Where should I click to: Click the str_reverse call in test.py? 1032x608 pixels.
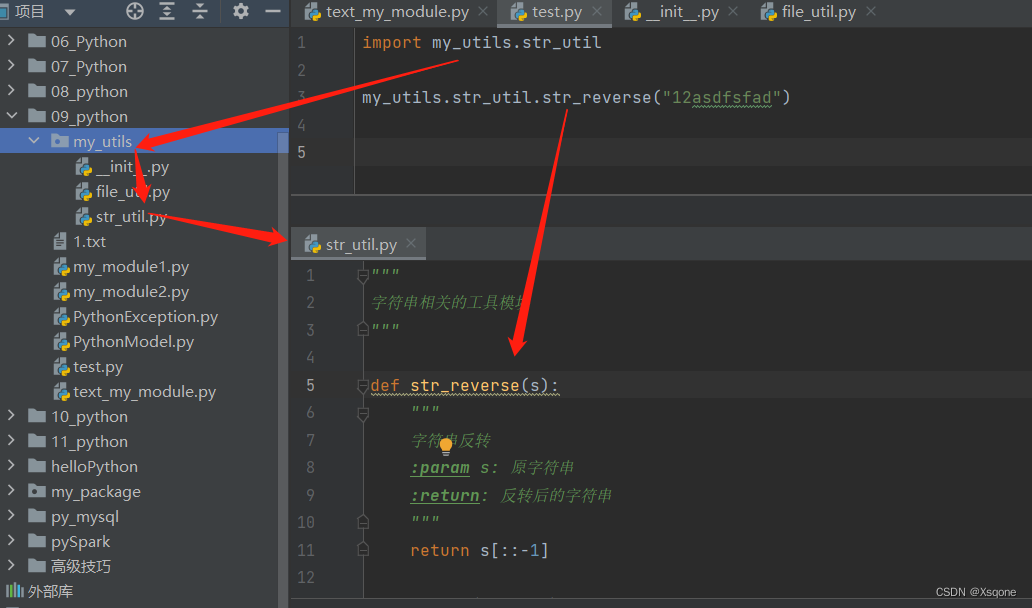(596, 98)
